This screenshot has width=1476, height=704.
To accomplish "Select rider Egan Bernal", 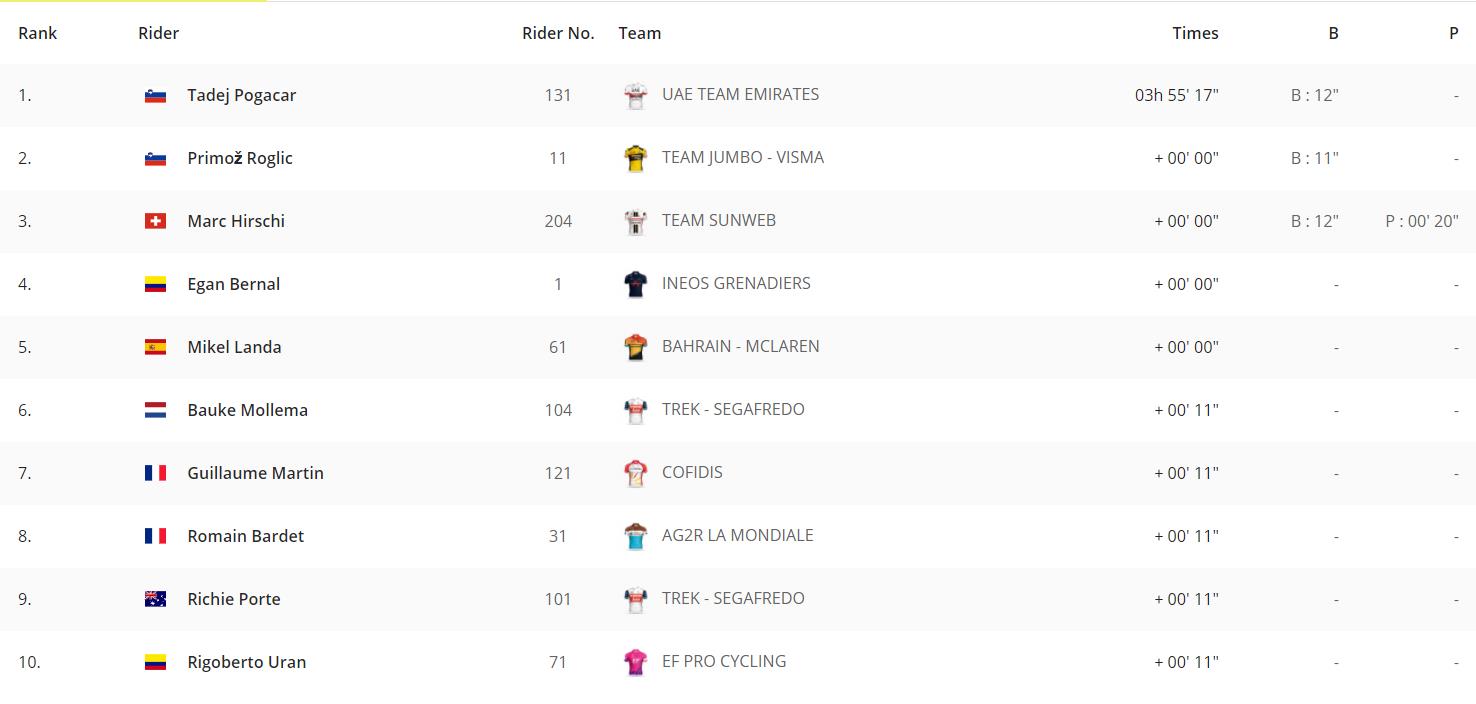I will (234, 284).
